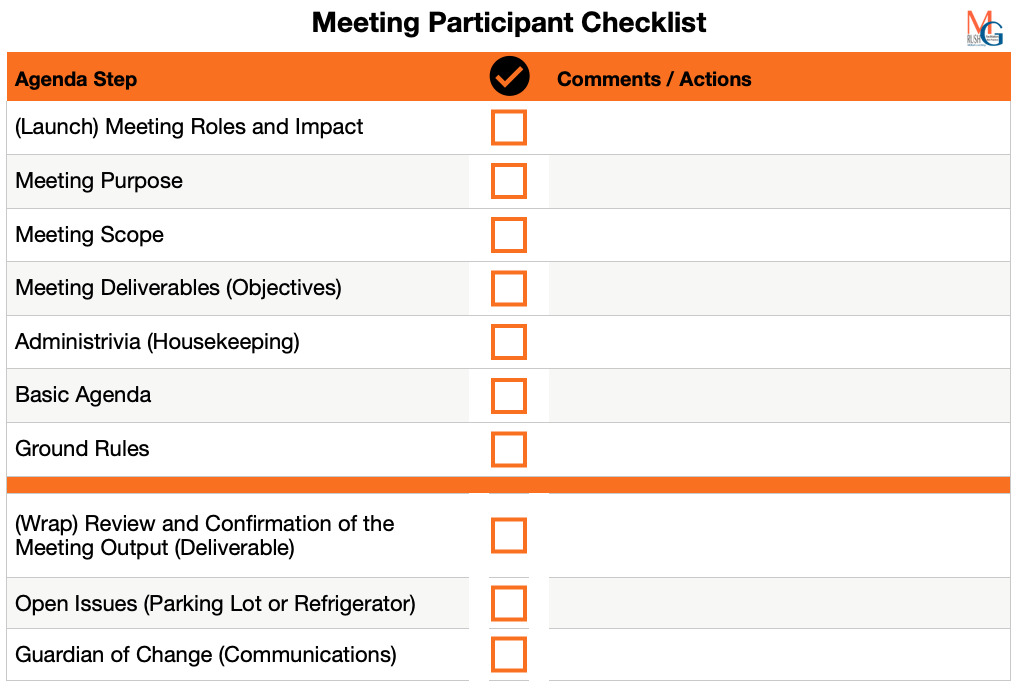The image size is (1017, 687).
Task: Check the Guardian of Change box
Action: 508,655
